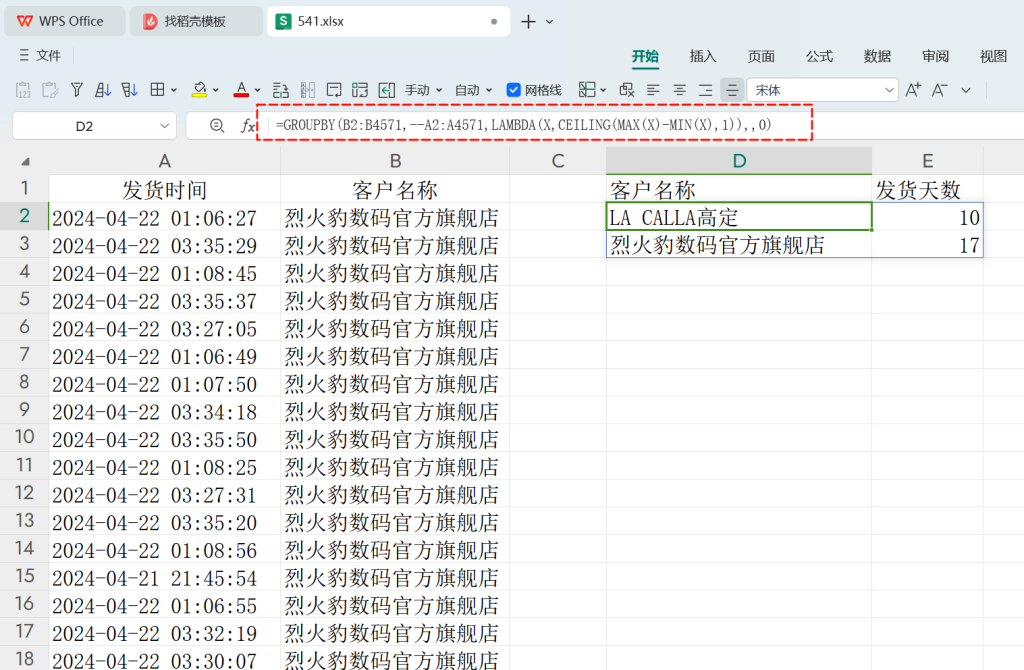
Task: Switch to the 数据 ribbon tab
Action: [x=877, y=56]
